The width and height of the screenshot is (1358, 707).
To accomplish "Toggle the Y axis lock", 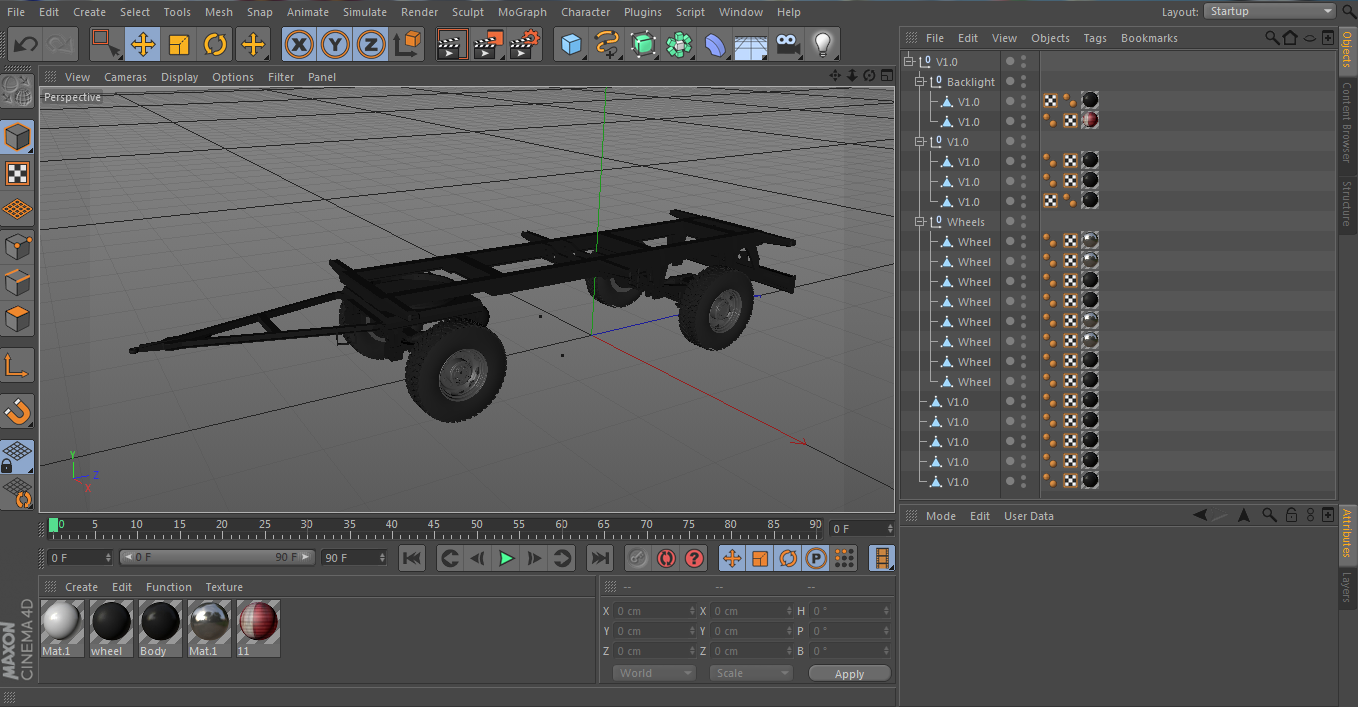I will (334, 44).
